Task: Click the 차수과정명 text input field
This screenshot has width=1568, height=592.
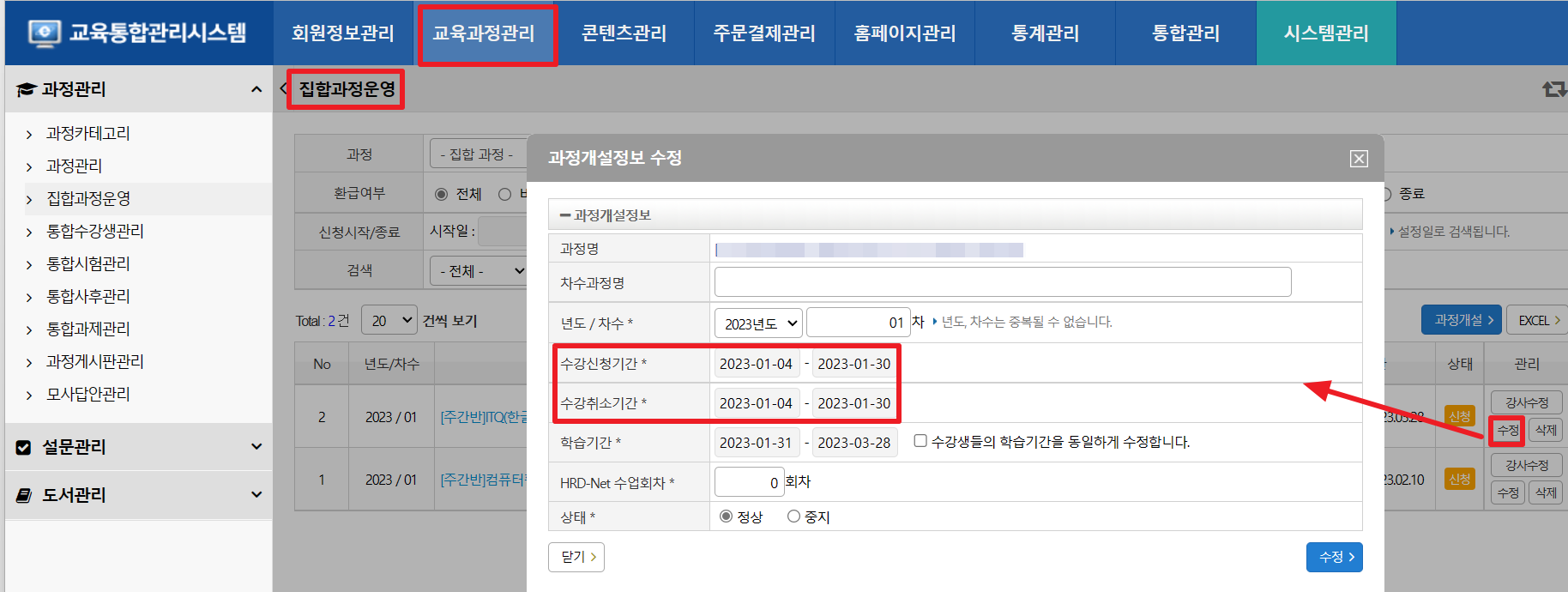Action: [x=1002, y=282]
